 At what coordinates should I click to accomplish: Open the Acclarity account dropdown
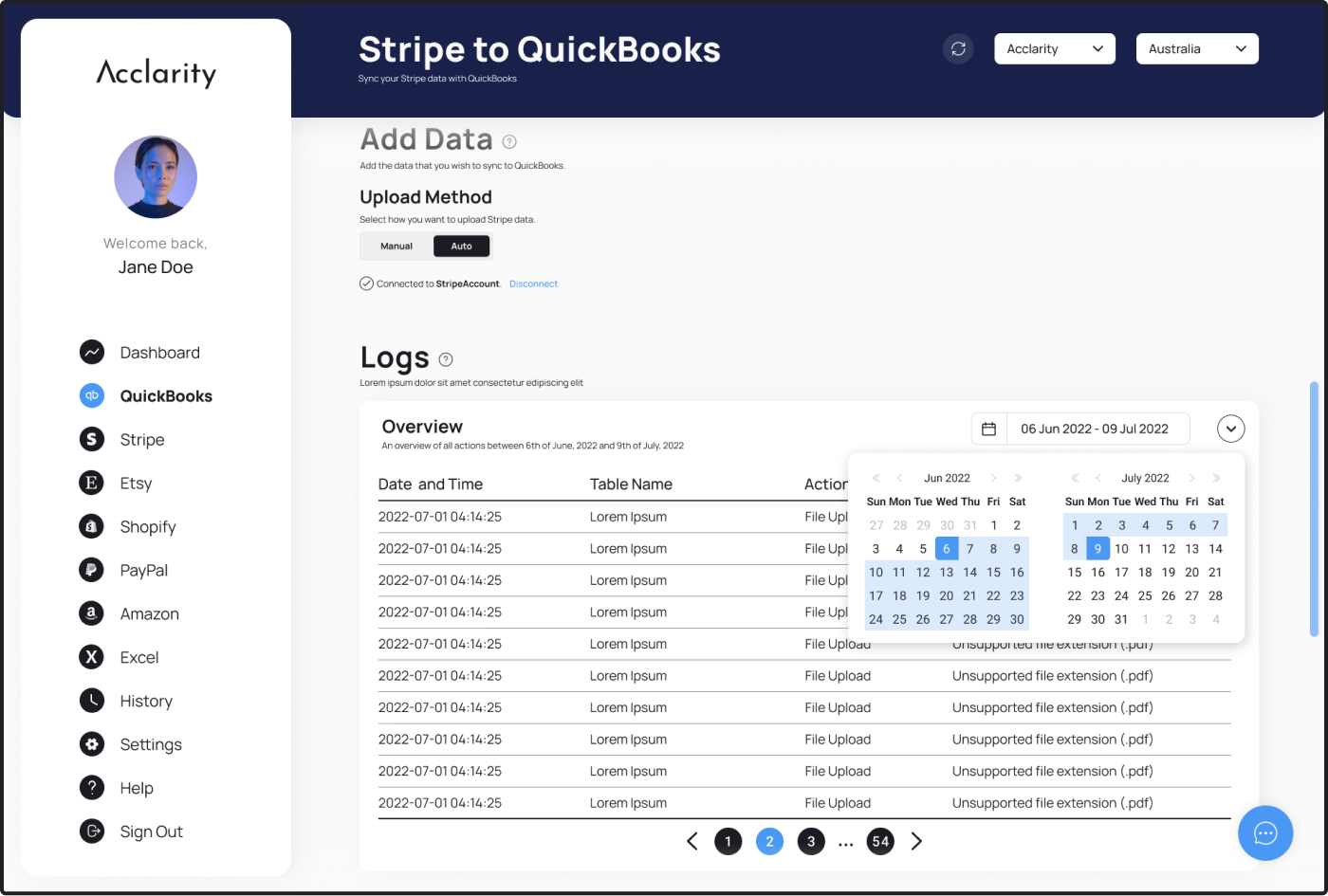pyautogui.click(x=1055, y=48)
